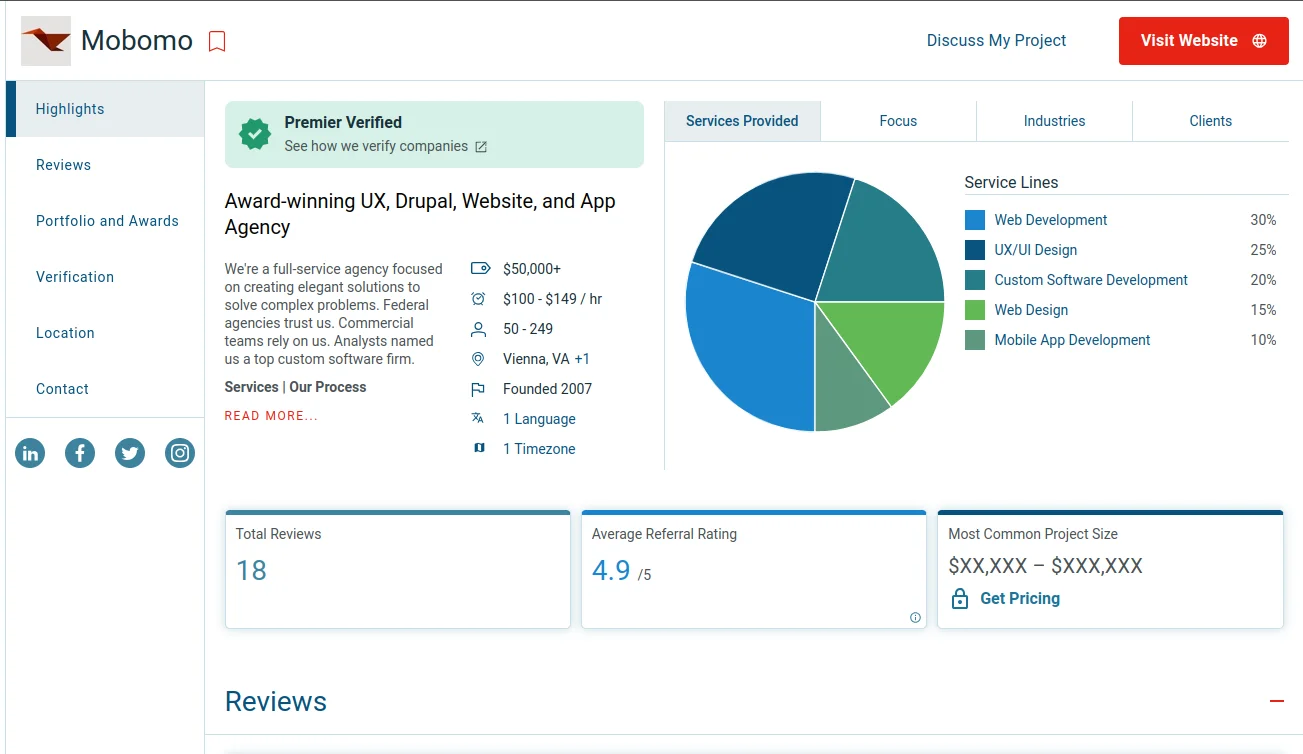Click Custom Software Development teal legend swatch
The width and height of the screenshot is (1303, 754).
(x=975, y=280)
